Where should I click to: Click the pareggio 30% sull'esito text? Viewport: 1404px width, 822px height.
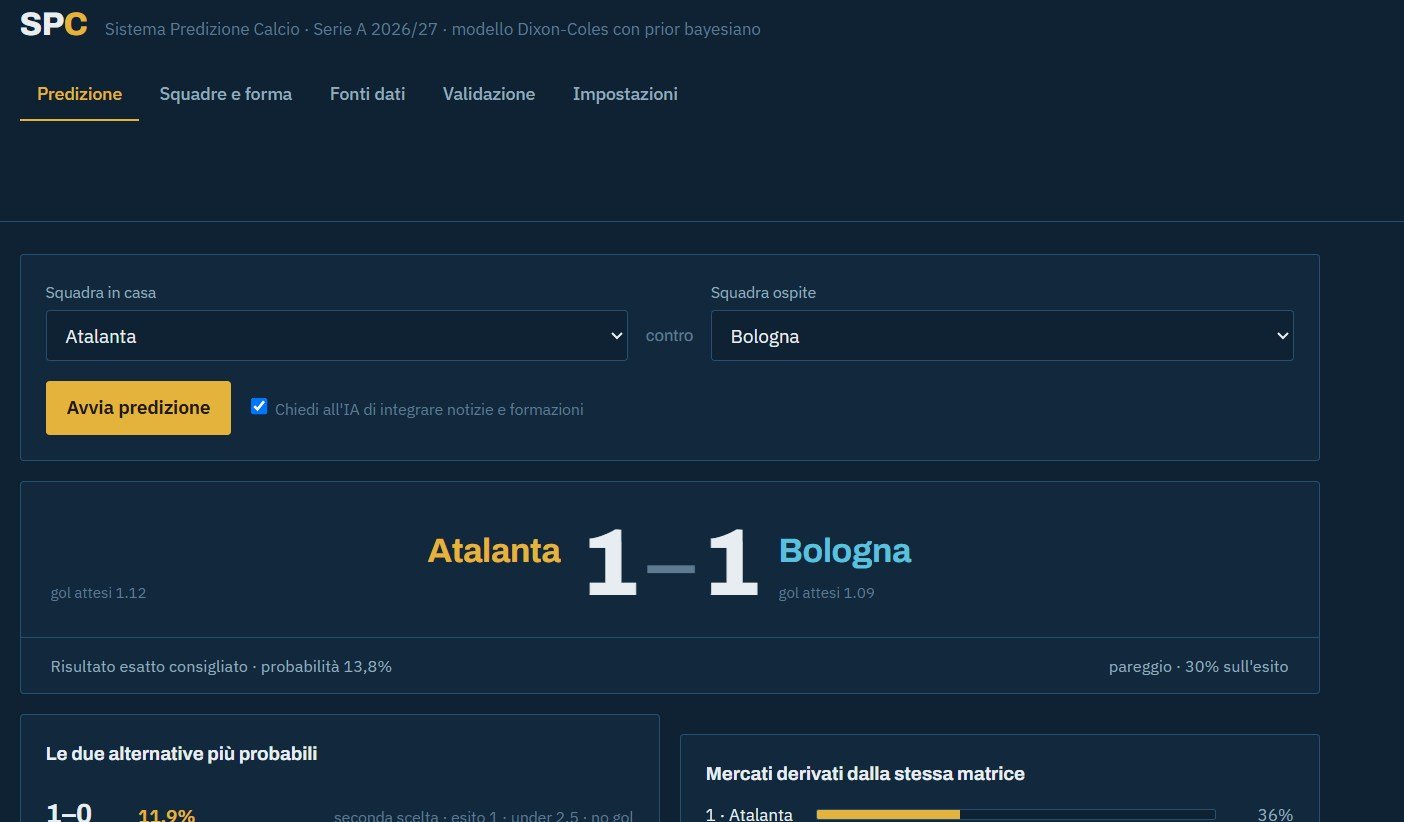pos(1198,666)
